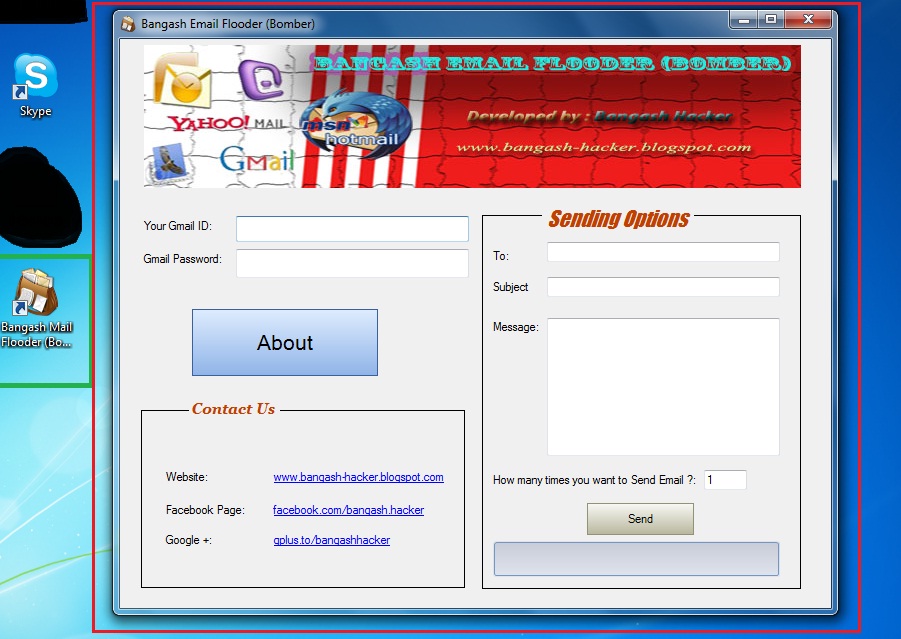
Task: Click the To recipient field
Action: point(662,251)
